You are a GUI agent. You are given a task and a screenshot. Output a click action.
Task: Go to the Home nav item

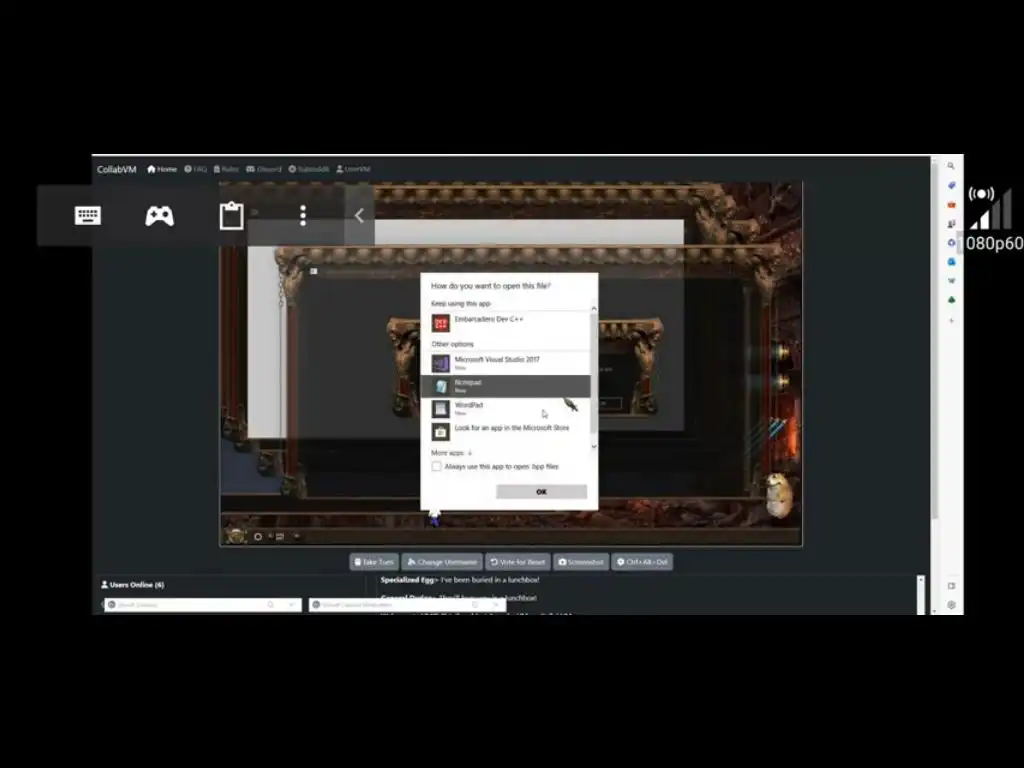tap(162, 169)
